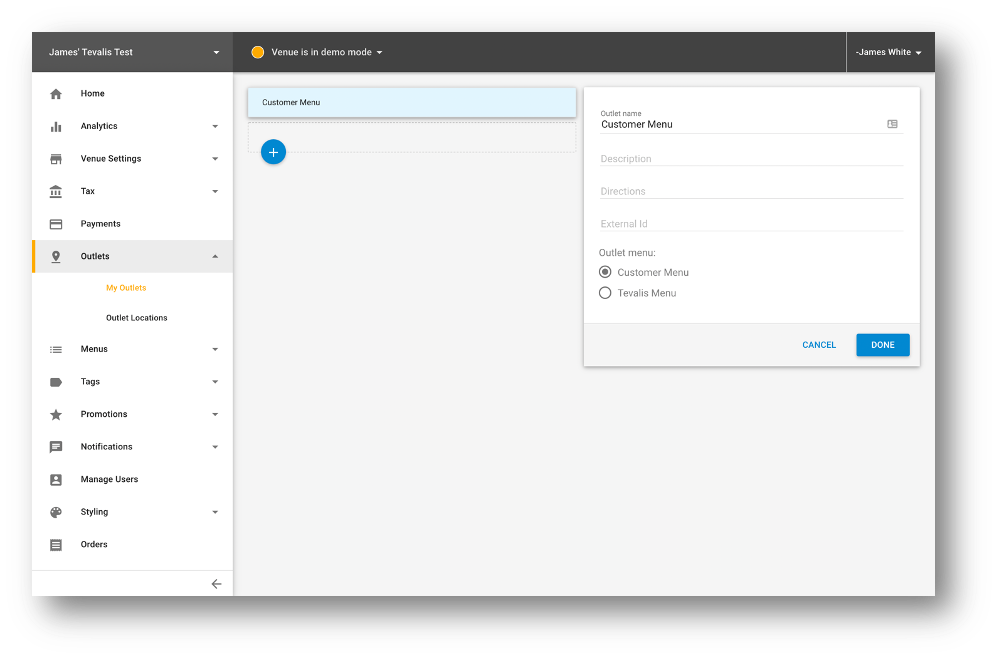Expand the Venue Settings section

click(x=215, y=159)
